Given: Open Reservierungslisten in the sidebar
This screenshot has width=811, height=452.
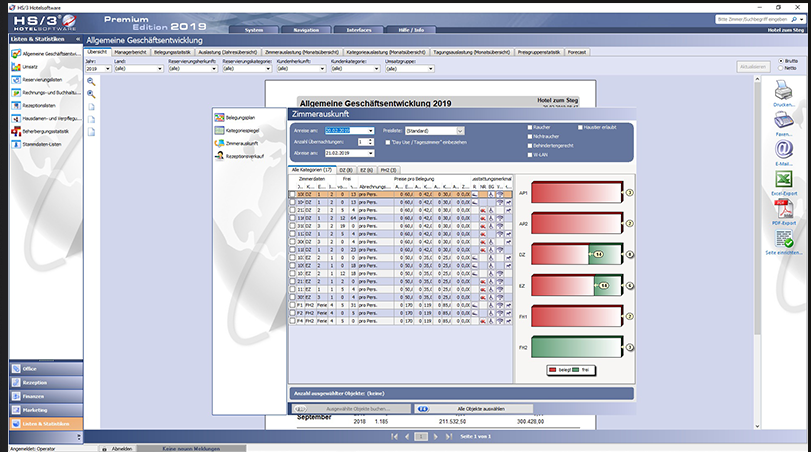Looking at the screenshot, I should coord(37,80).
